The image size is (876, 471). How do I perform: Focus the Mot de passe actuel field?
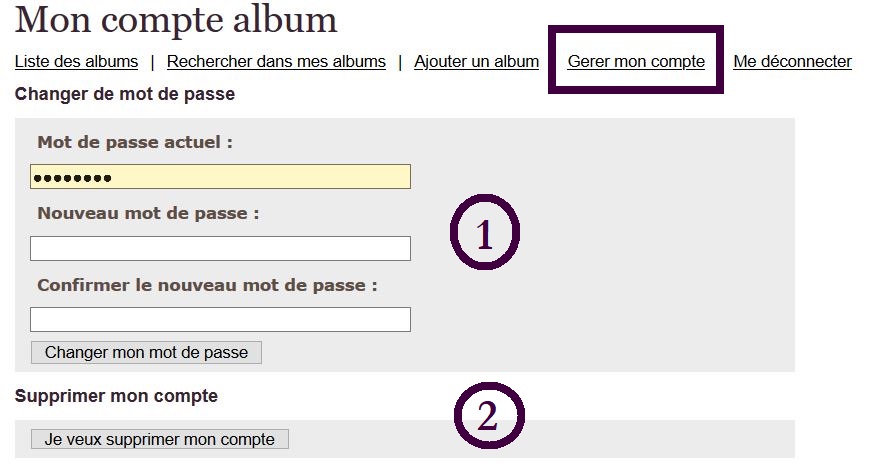tap(220, 177)
